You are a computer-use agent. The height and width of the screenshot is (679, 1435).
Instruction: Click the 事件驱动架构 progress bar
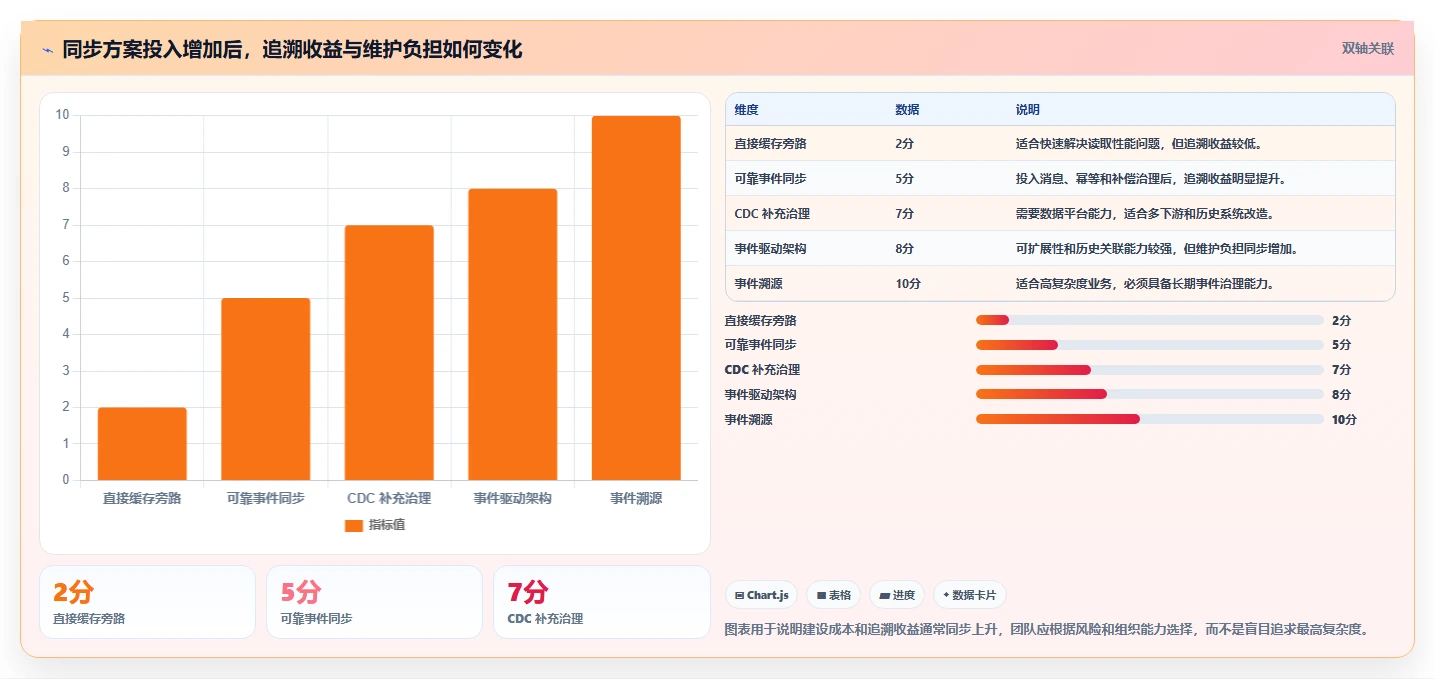(1150, 394)
